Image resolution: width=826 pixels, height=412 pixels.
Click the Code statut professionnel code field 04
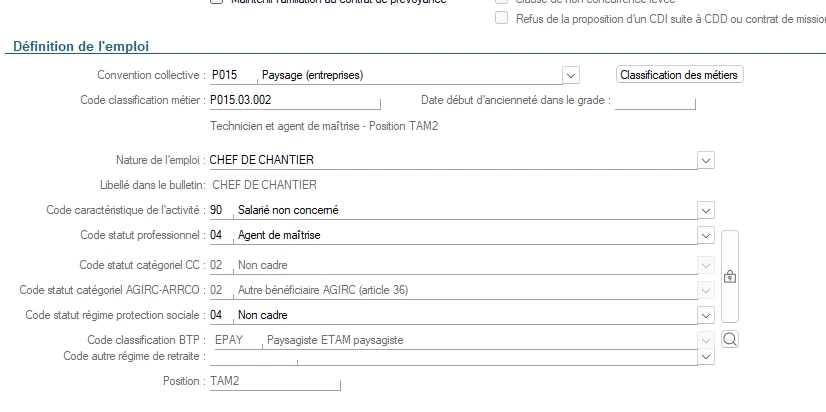(x=217, y=236)
